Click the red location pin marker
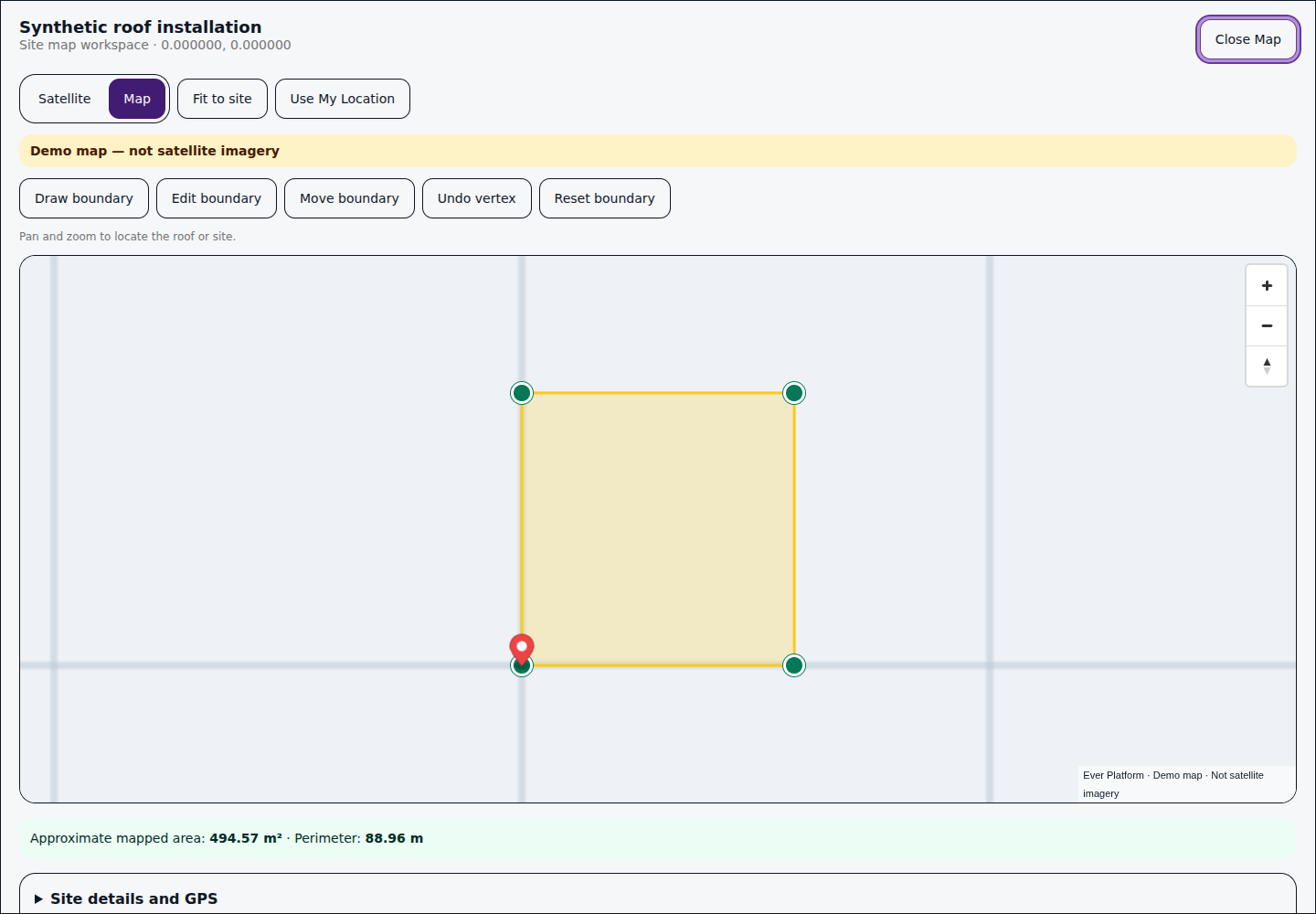Viewport: 1316px width, 914px height. click(522, 650)
